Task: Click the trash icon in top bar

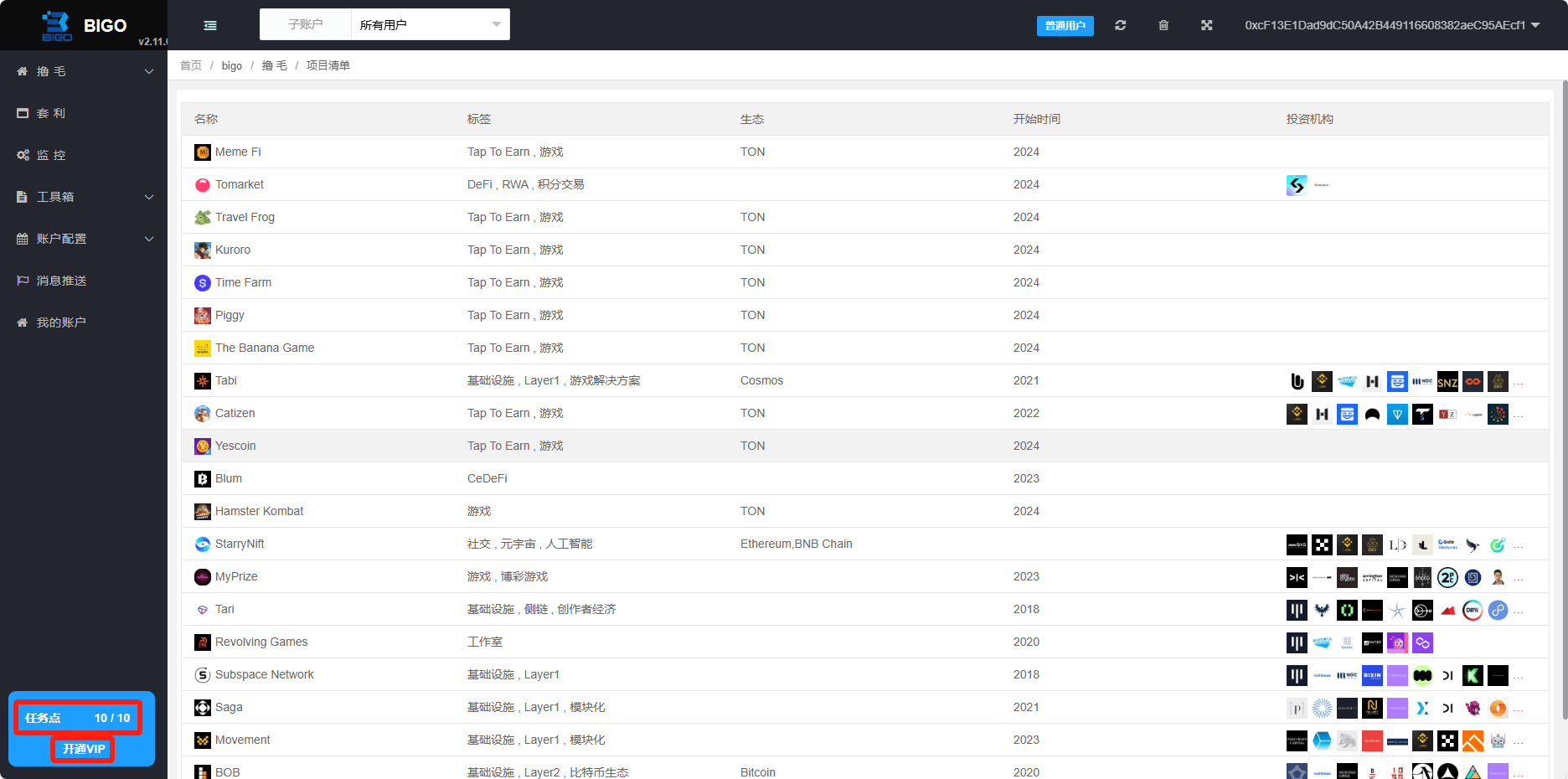Action: pos(1163,25)
